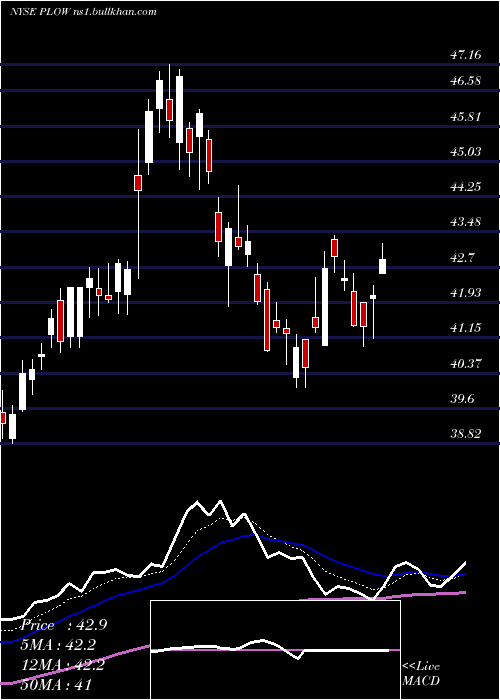500x700 pixels.
Task: Click the 50MA : 41 readout
Action: [56, 684]
